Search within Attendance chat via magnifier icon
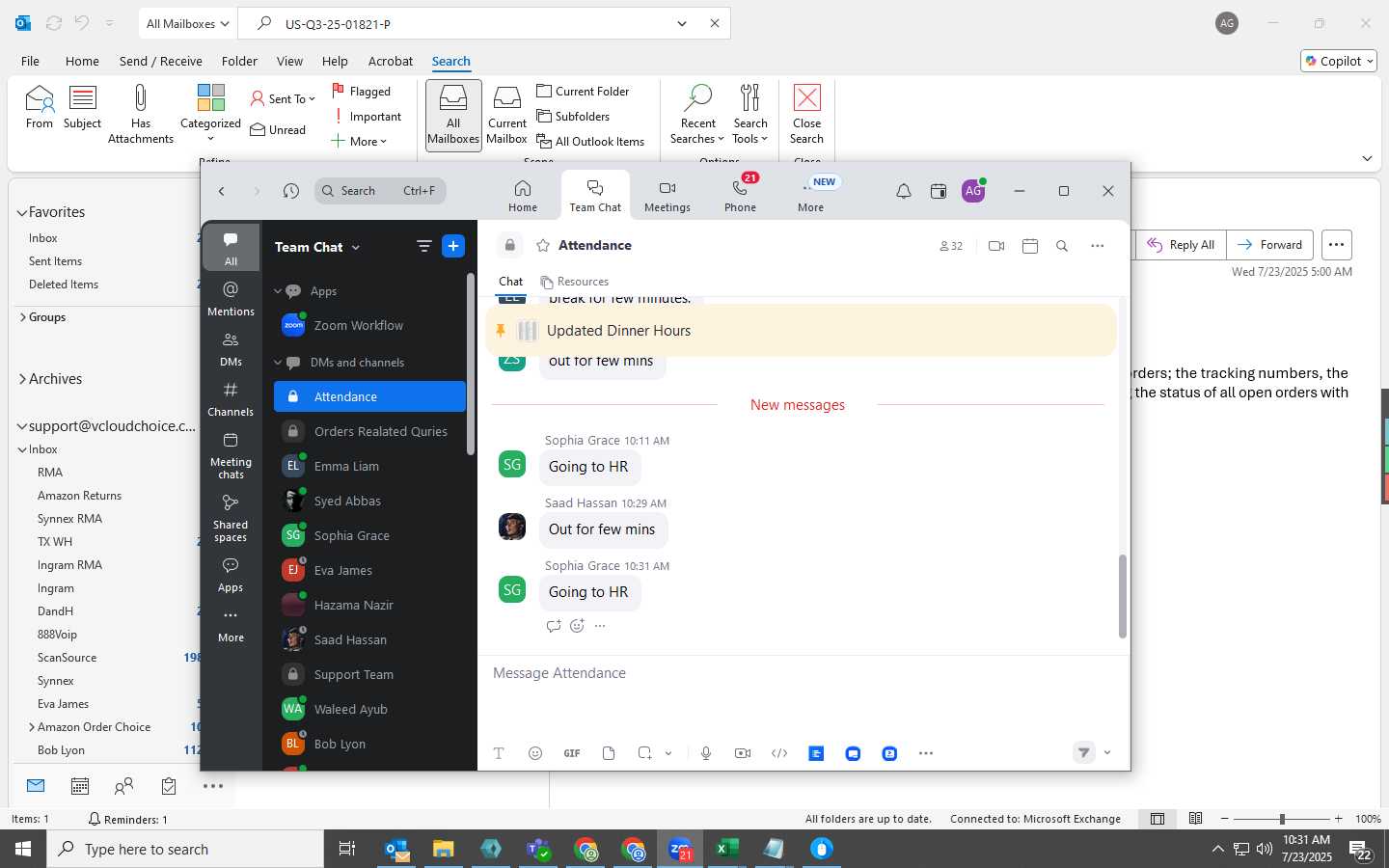 click(1062, 246)
